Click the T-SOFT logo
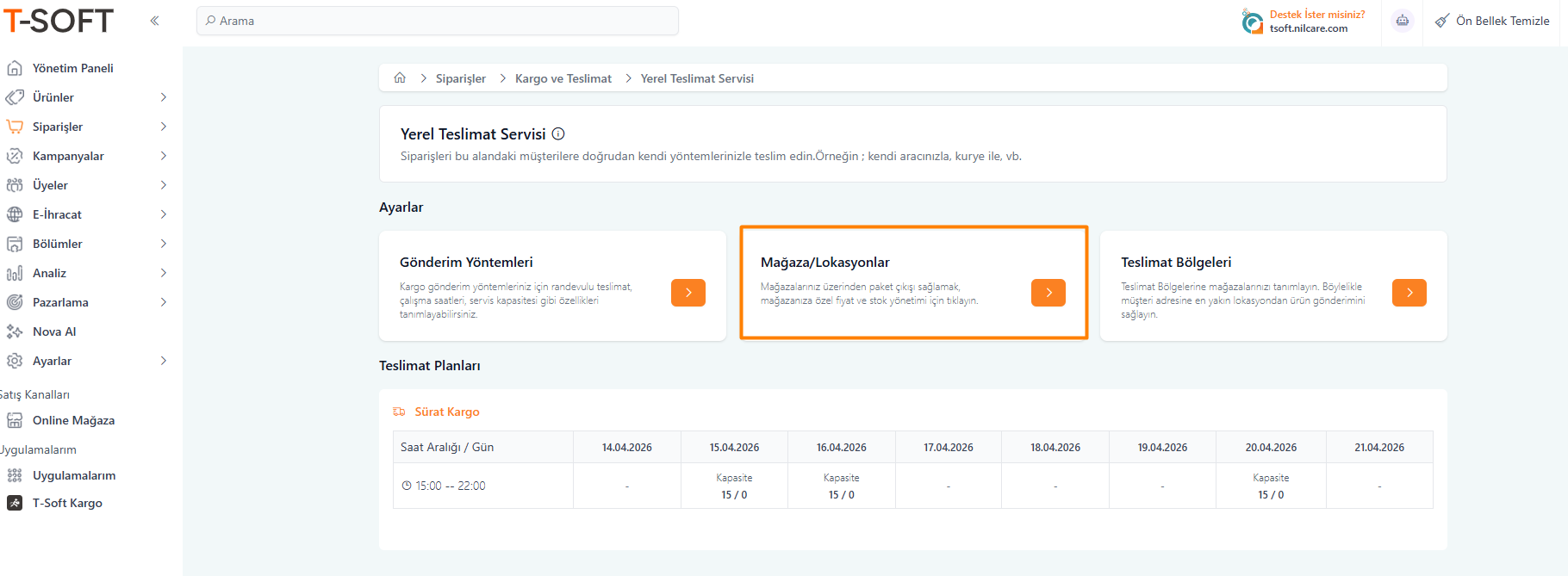Viewport: 1568px width, 576px height. coord(59,21)
